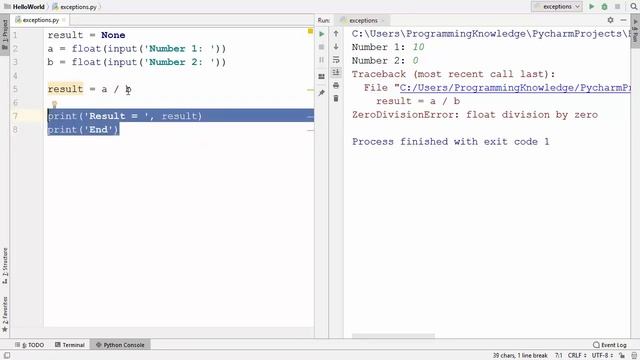Change CRLF line separator setting
The width and height of the screenshot is (640, 360).
pos(577,356)
